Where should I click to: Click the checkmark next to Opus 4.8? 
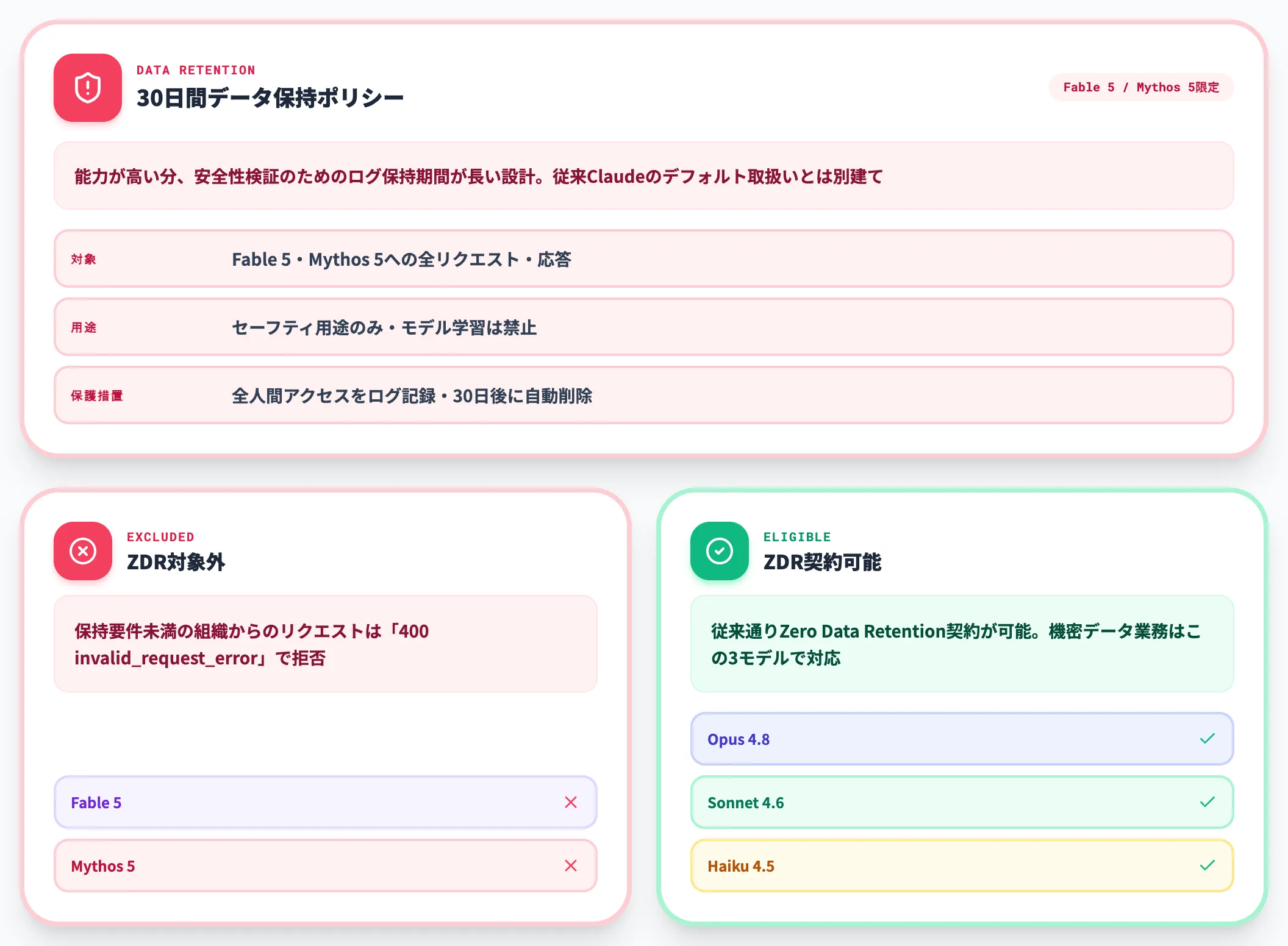coord(1207,739)
